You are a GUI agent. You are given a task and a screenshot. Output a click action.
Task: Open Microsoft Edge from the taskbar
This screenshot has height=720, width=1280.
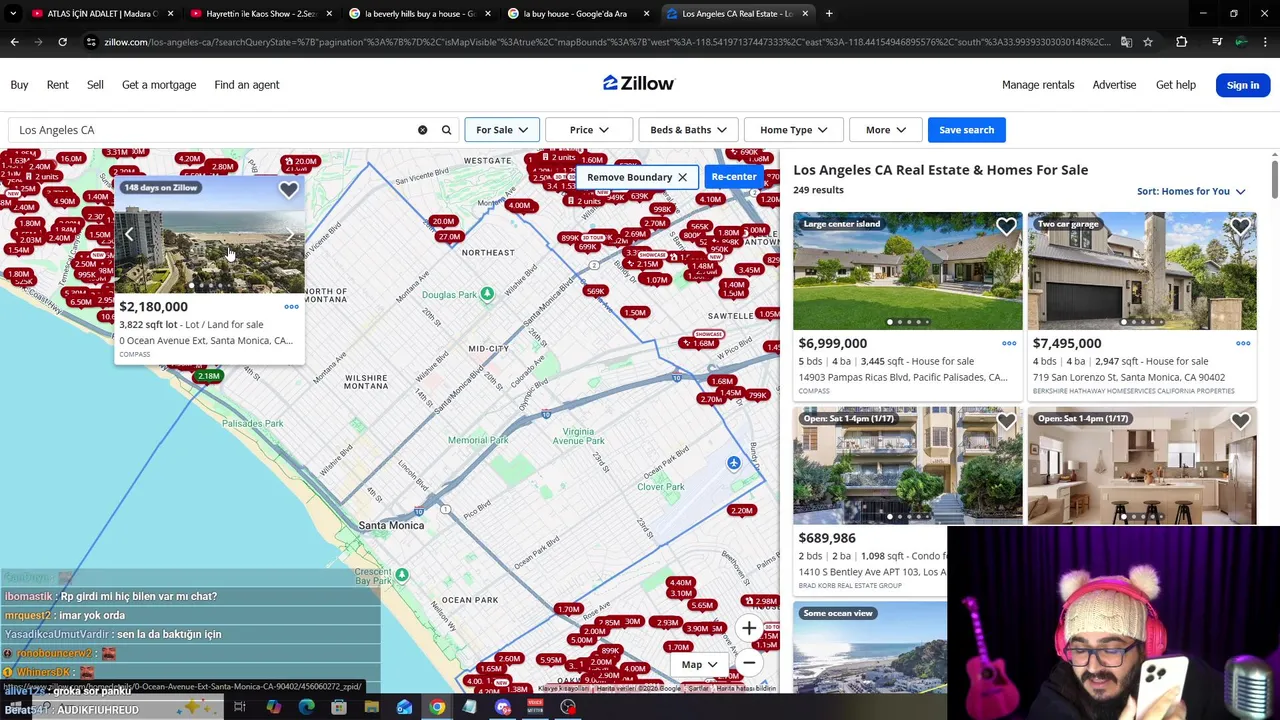[306, 707]
